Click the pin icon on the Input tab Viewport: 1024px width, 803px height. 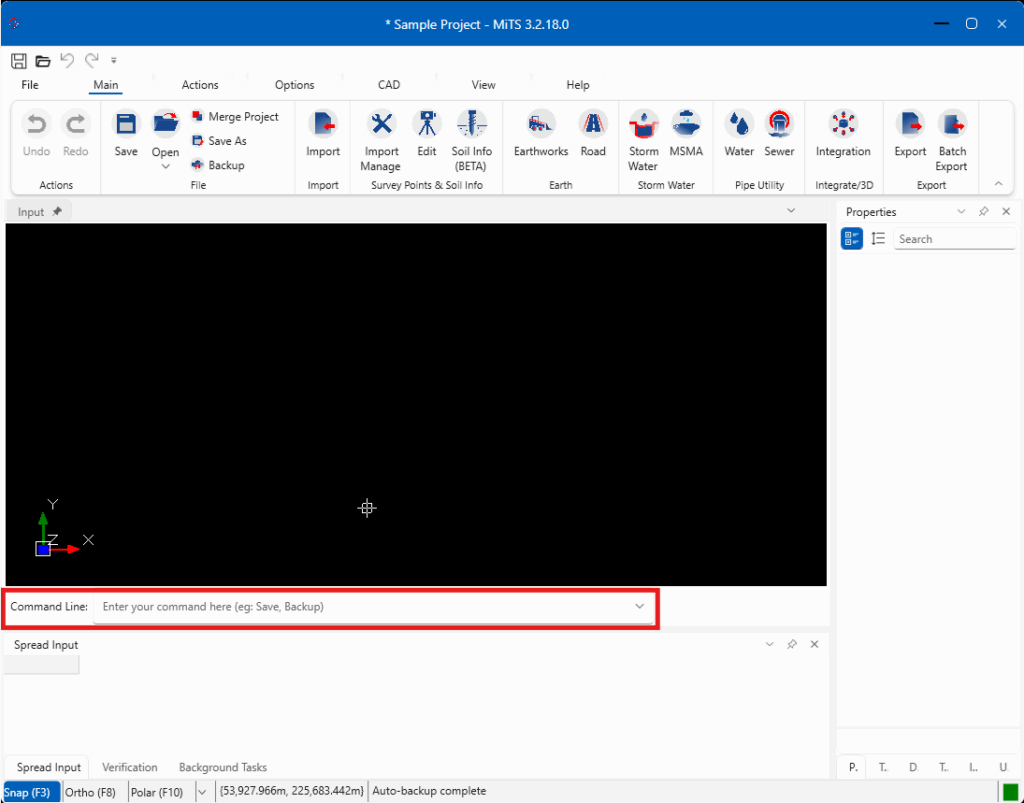(x=57, y=212)
